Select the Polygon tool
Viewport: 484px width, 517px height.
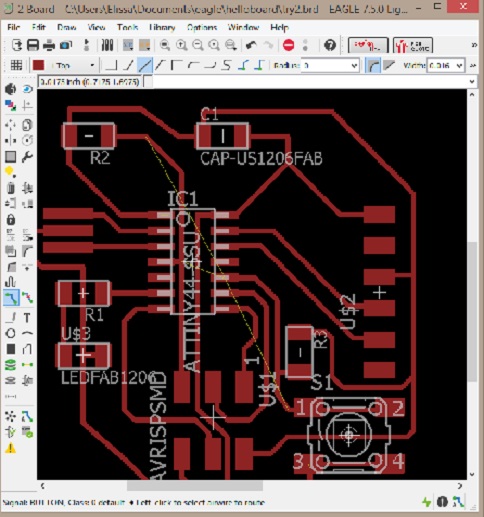point(27,349)
